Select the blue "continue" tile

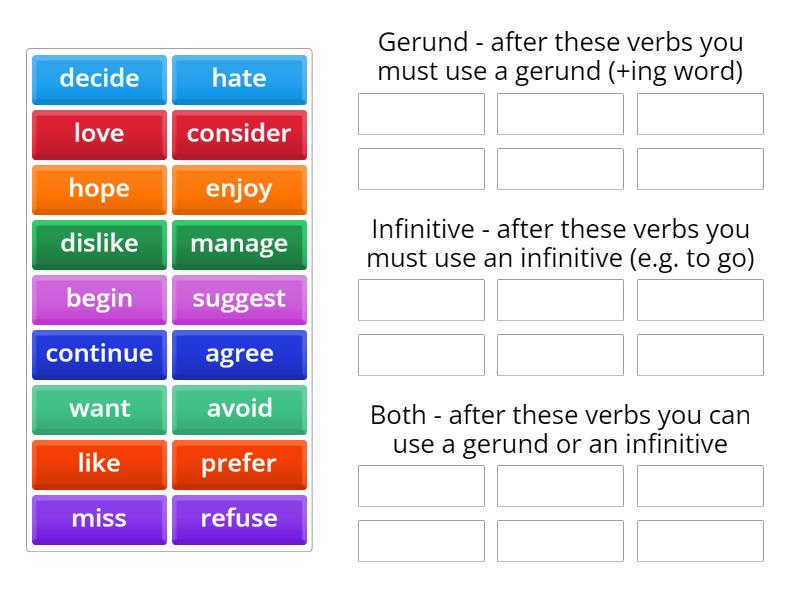pos(98,354)
